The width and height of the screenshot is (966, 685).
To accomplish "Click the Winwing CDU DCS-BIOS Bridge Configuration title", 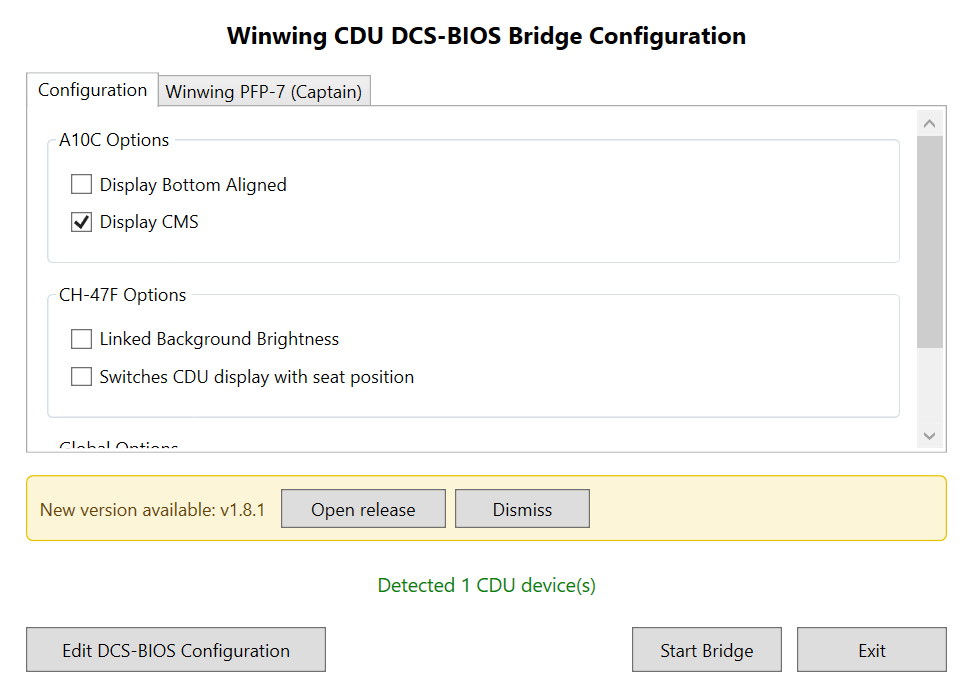I will click(486, 37).
